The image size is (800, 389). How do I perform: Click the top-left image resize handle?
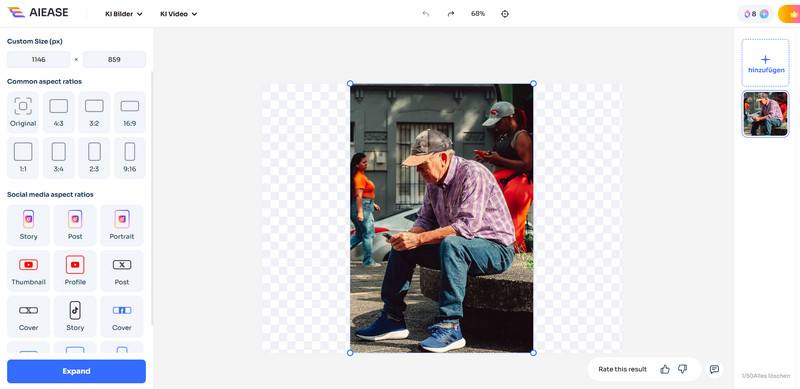[x=350, y=83]
